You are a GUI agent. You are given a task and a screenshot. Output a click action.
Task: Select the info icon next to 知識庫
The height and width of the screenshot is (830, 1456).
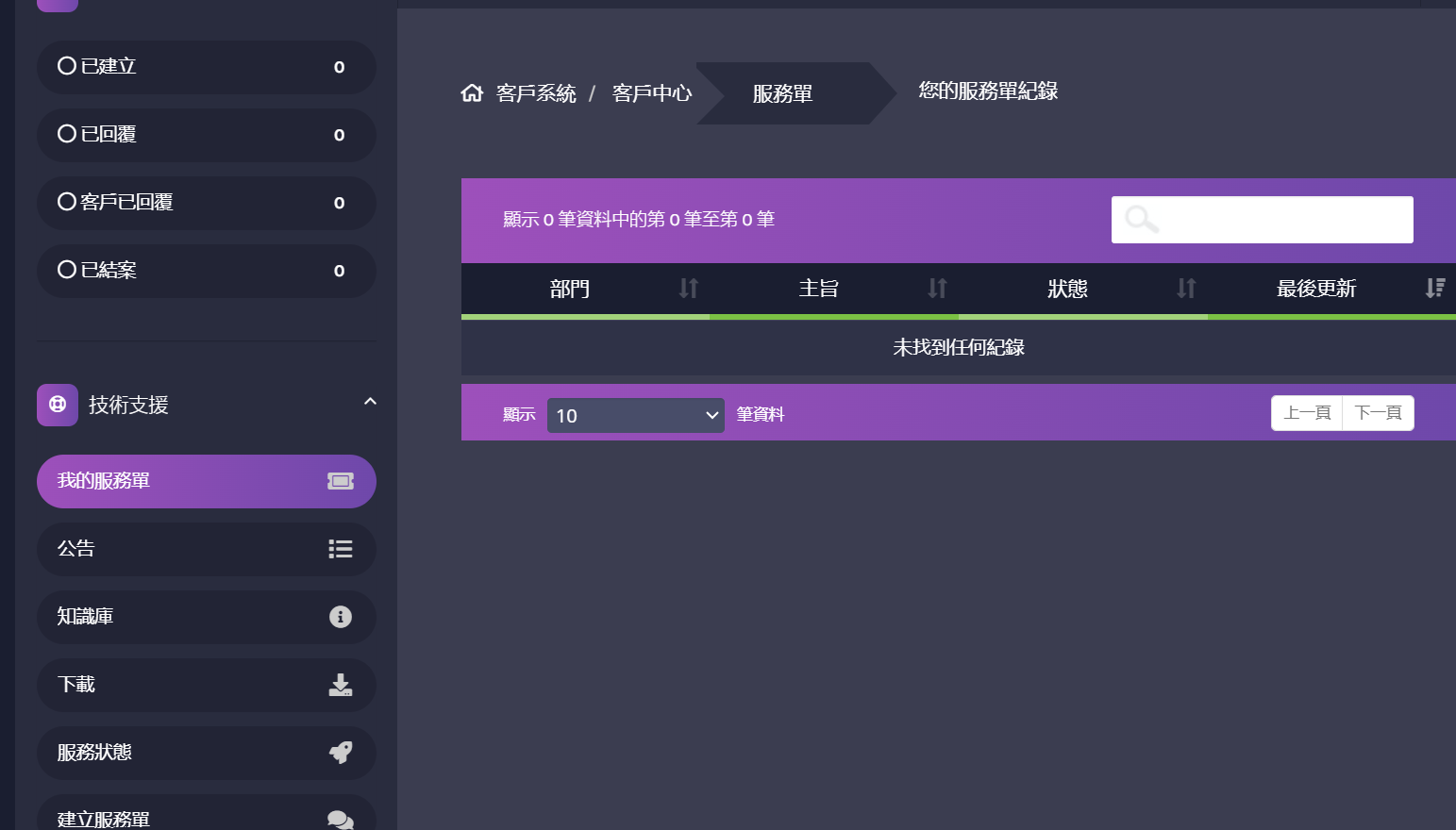pyautogui.click(x=340, y=617)
